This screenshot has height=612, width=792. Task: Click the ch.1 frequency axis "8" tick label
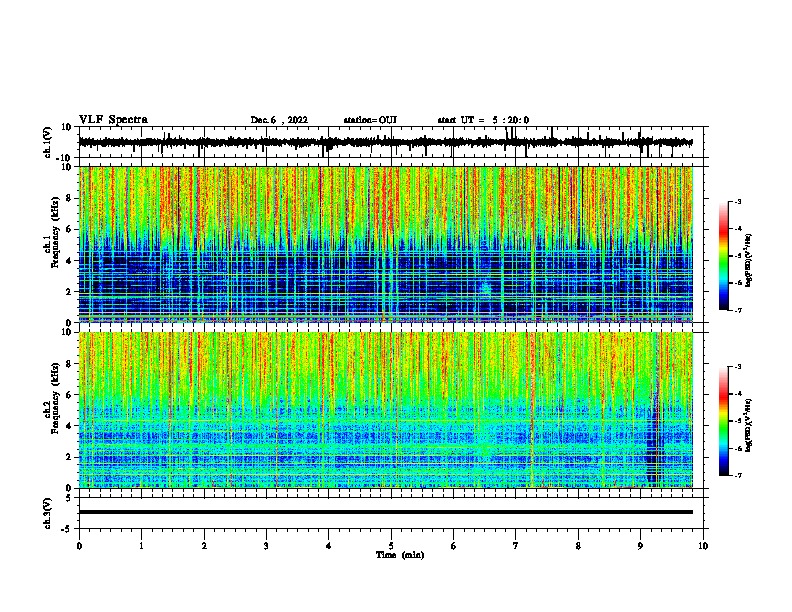(69, 198)
